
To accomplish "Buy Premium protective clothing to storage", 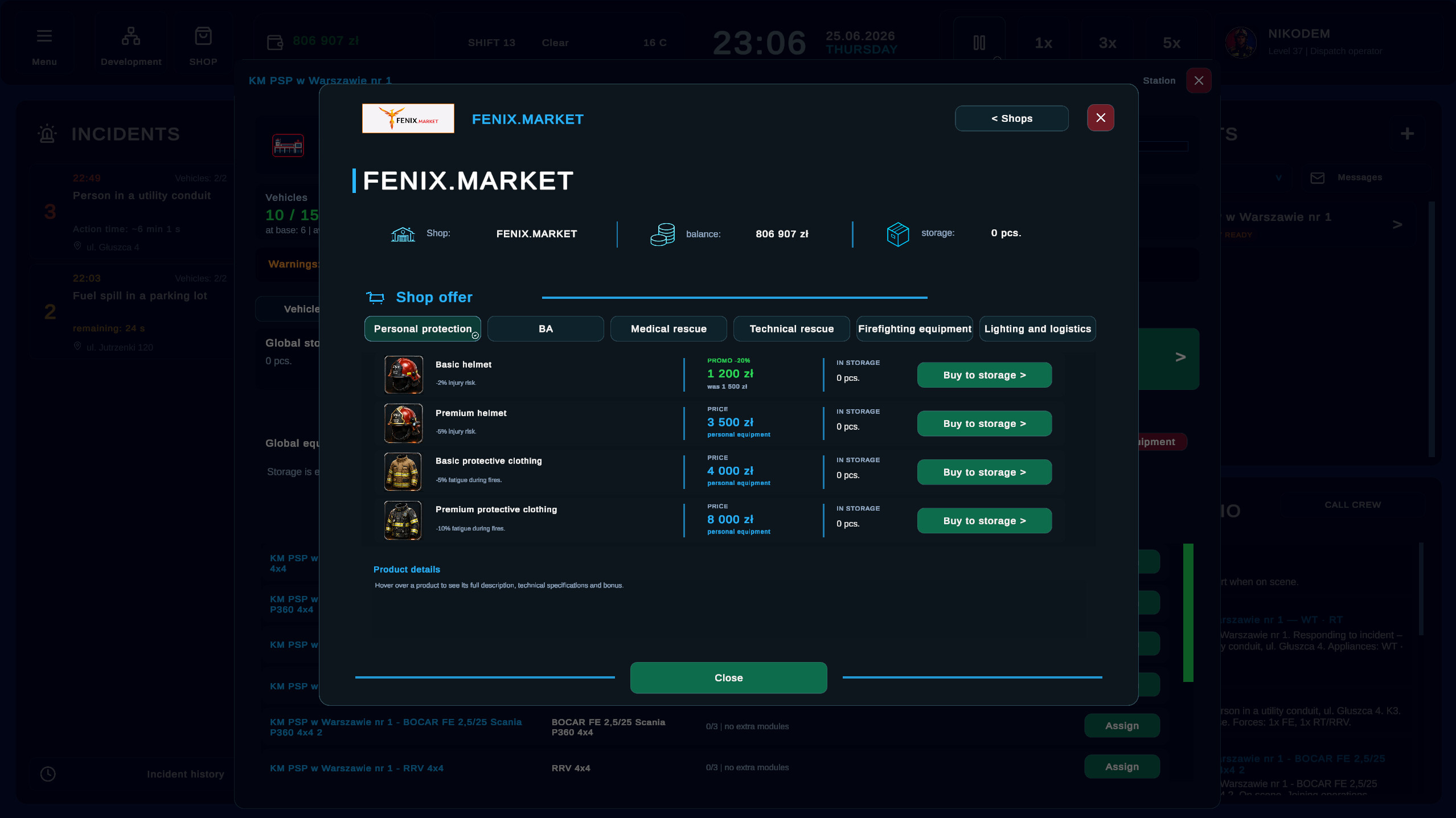I will [x=984, y=520].
